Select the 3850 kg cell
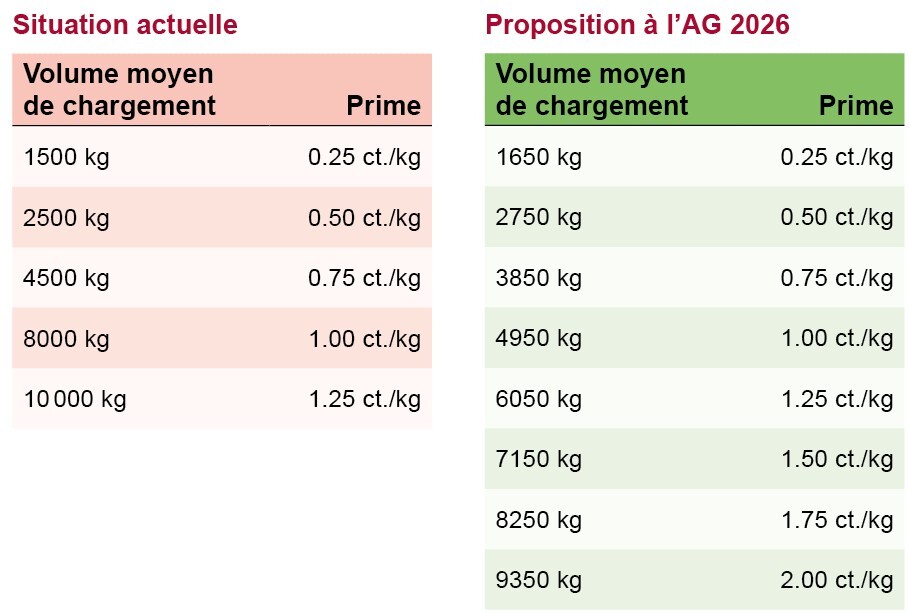 [538, 279]
